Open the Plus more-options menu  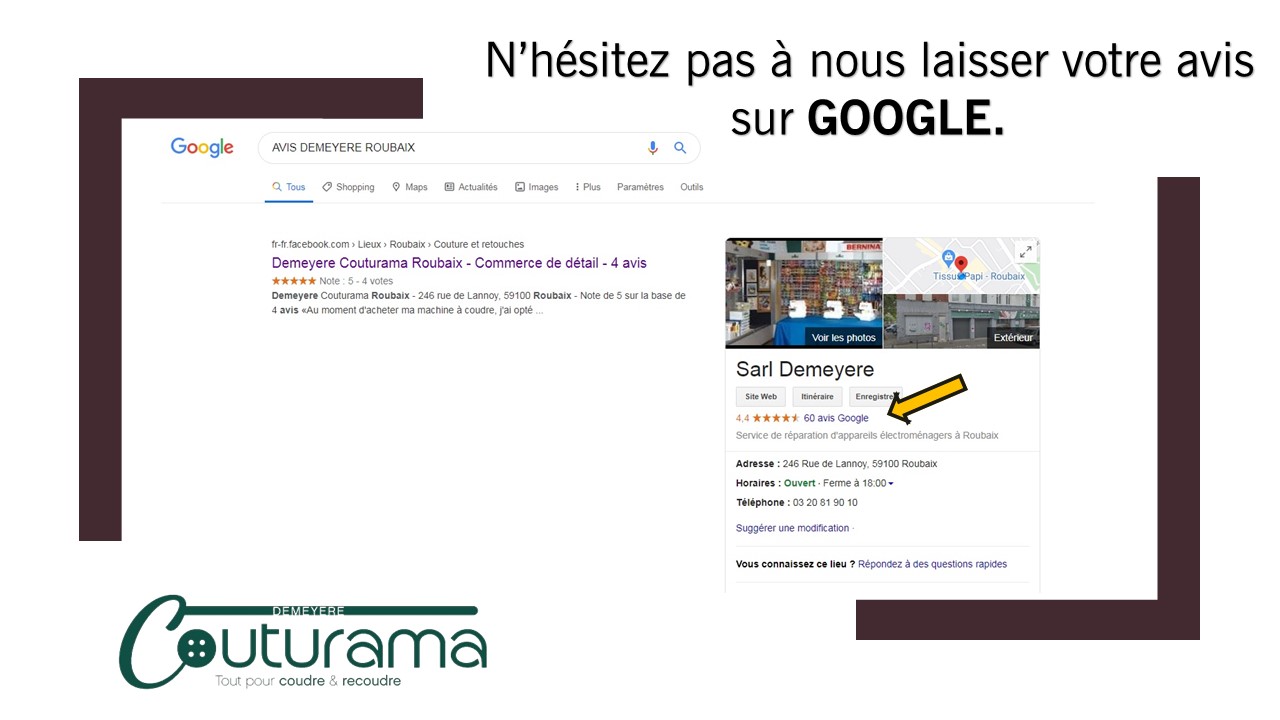[x=588, y=187]
